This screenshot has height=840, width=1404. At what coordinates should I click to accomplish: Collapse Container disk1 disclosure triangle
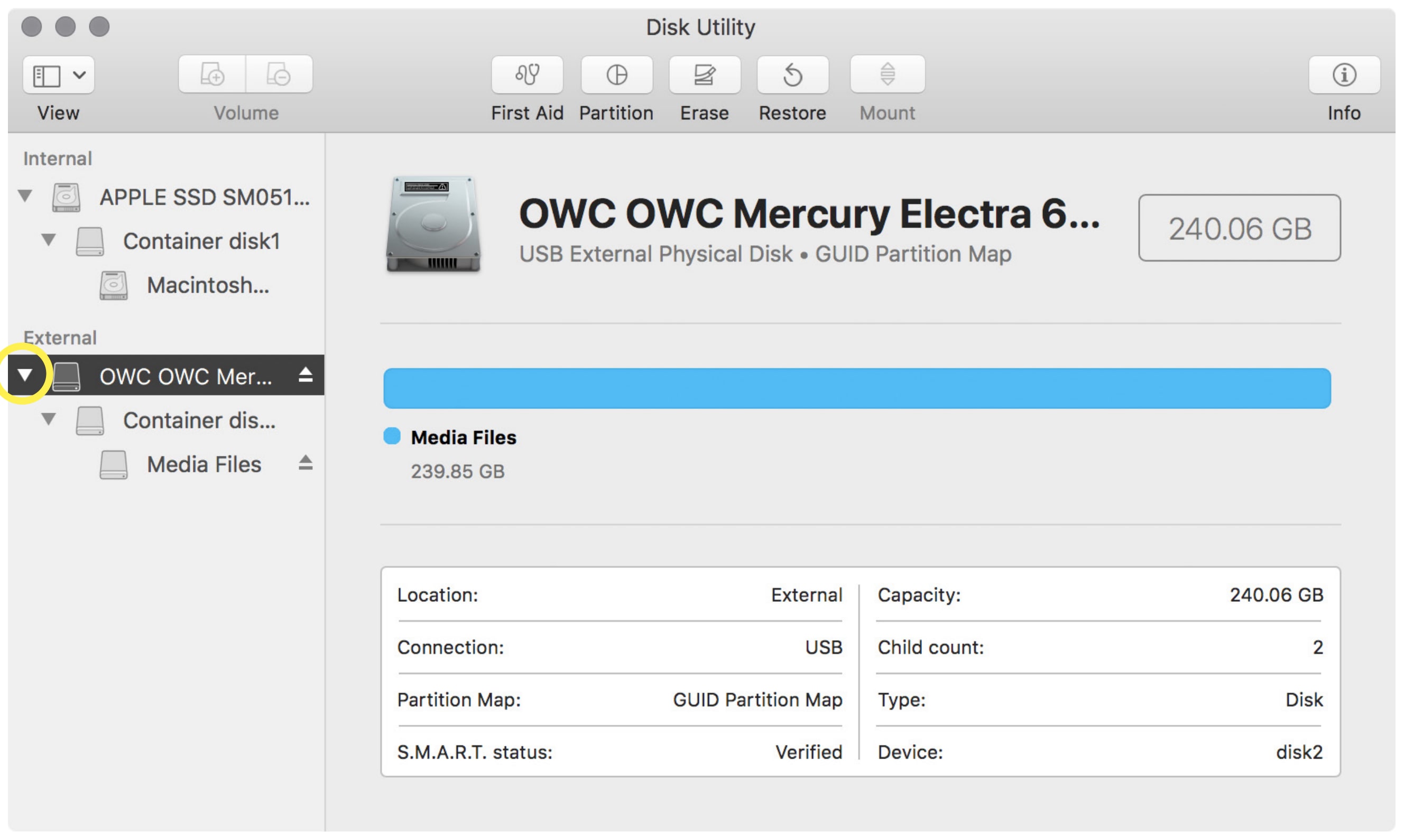(x=49, y=240)
